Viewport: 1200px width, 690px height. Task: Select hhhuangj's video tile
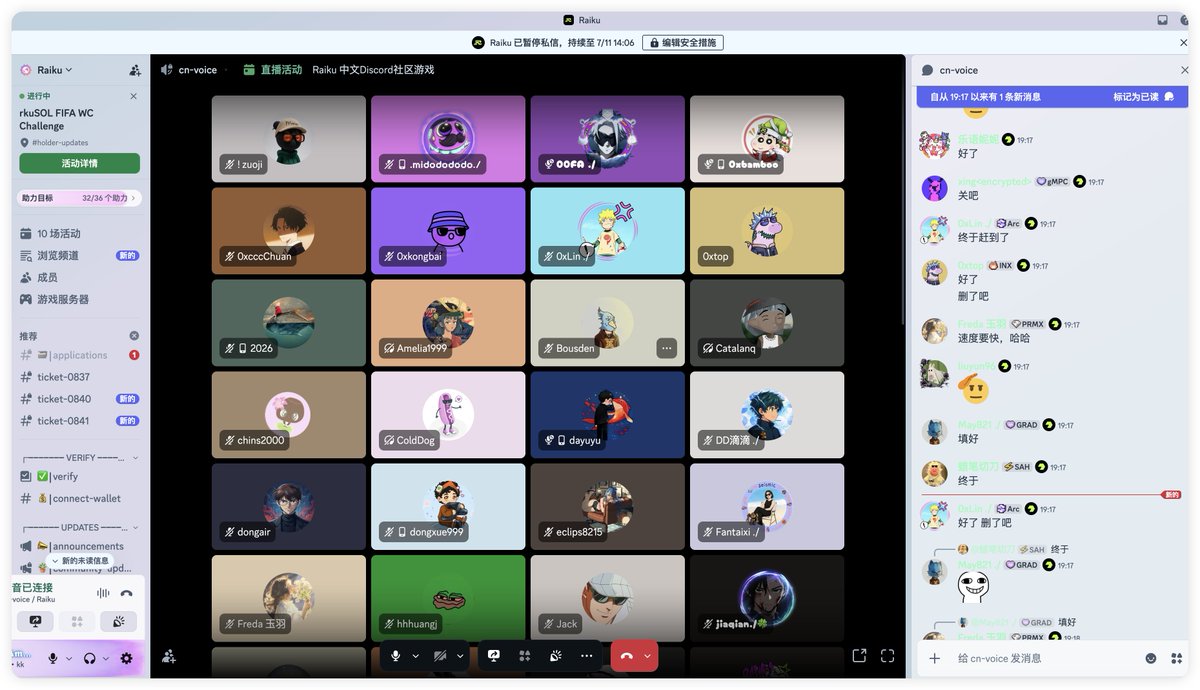[448, 599]
